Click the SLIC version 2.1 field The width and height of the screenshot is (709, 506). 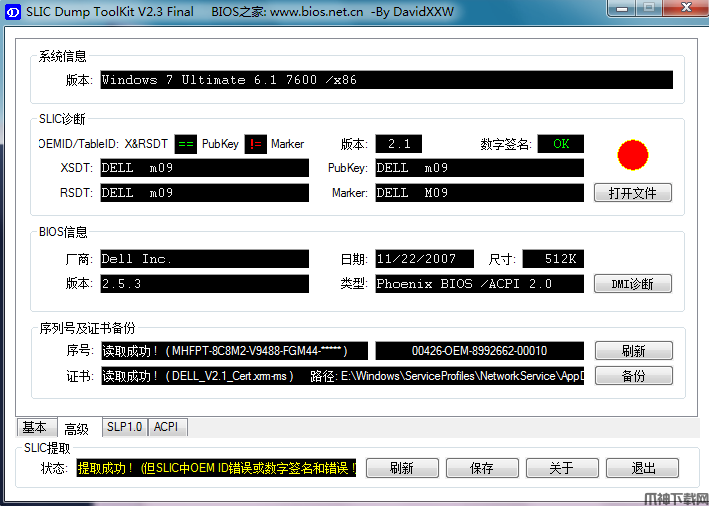click(x=398, y=144)
